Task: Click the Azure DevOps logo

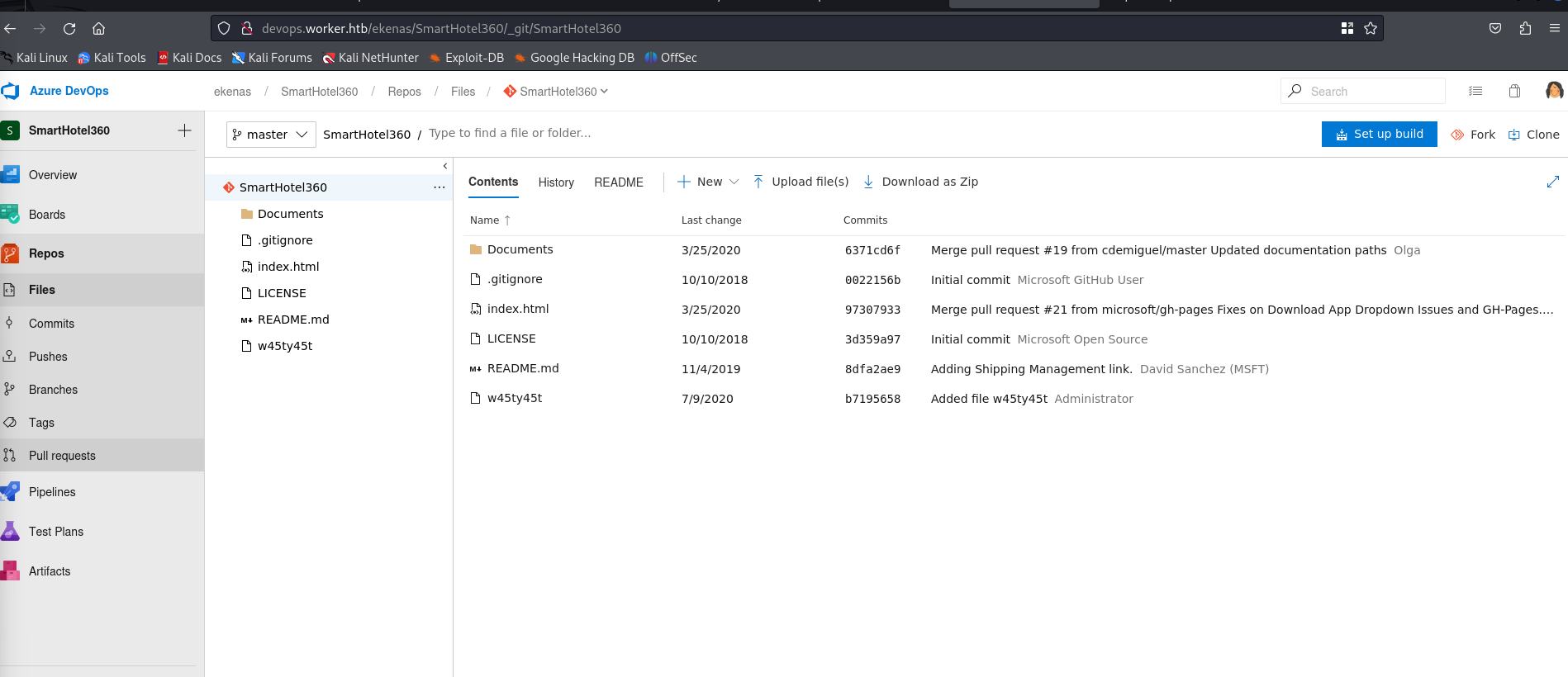Action: tap(11, 91)
